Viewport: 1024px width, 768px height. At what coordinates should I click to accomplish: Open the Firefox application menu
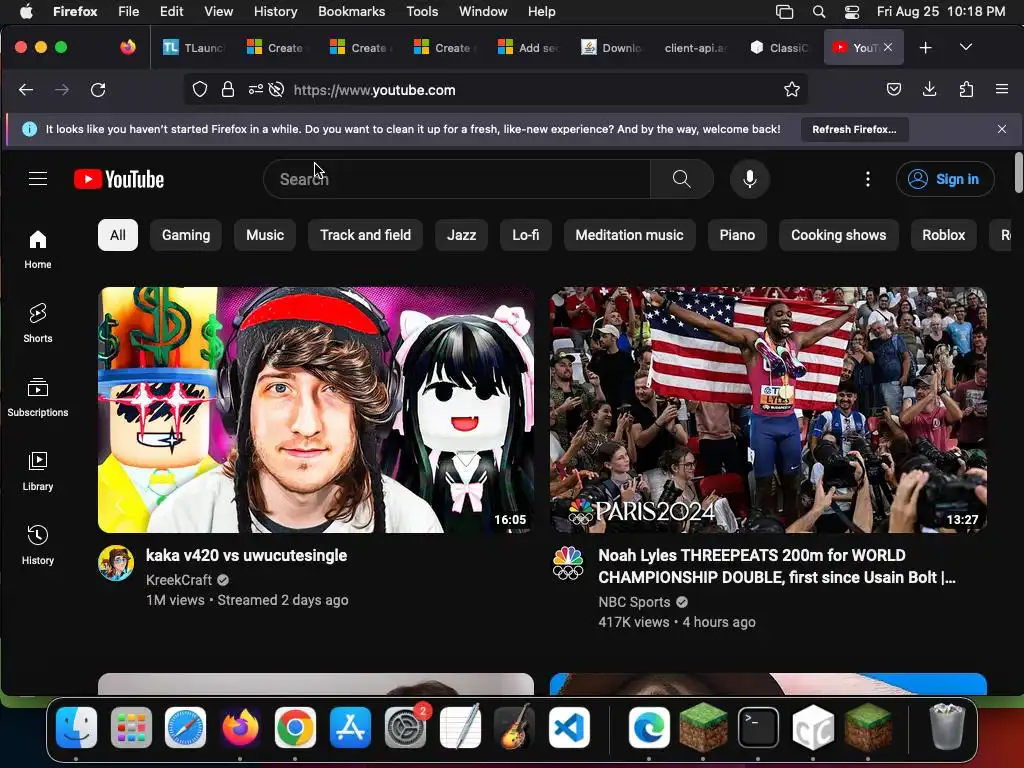coord(1002,89)
